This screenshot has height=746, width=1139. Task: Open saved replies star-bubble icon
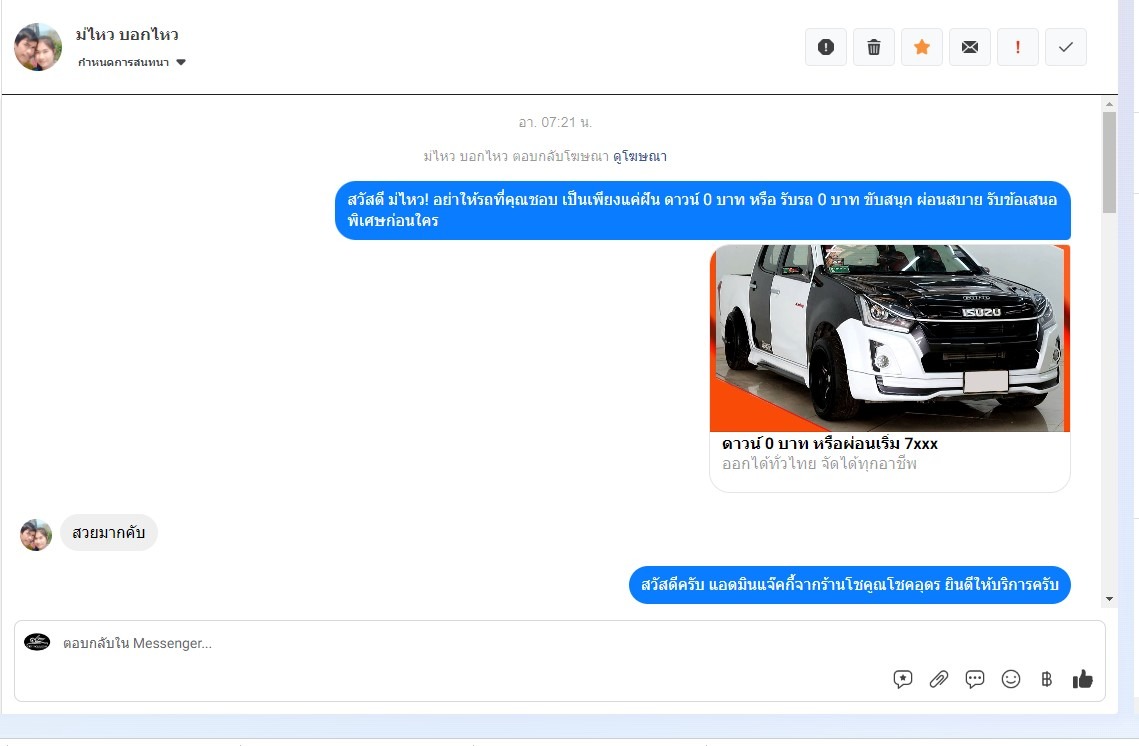click(902, 679)
